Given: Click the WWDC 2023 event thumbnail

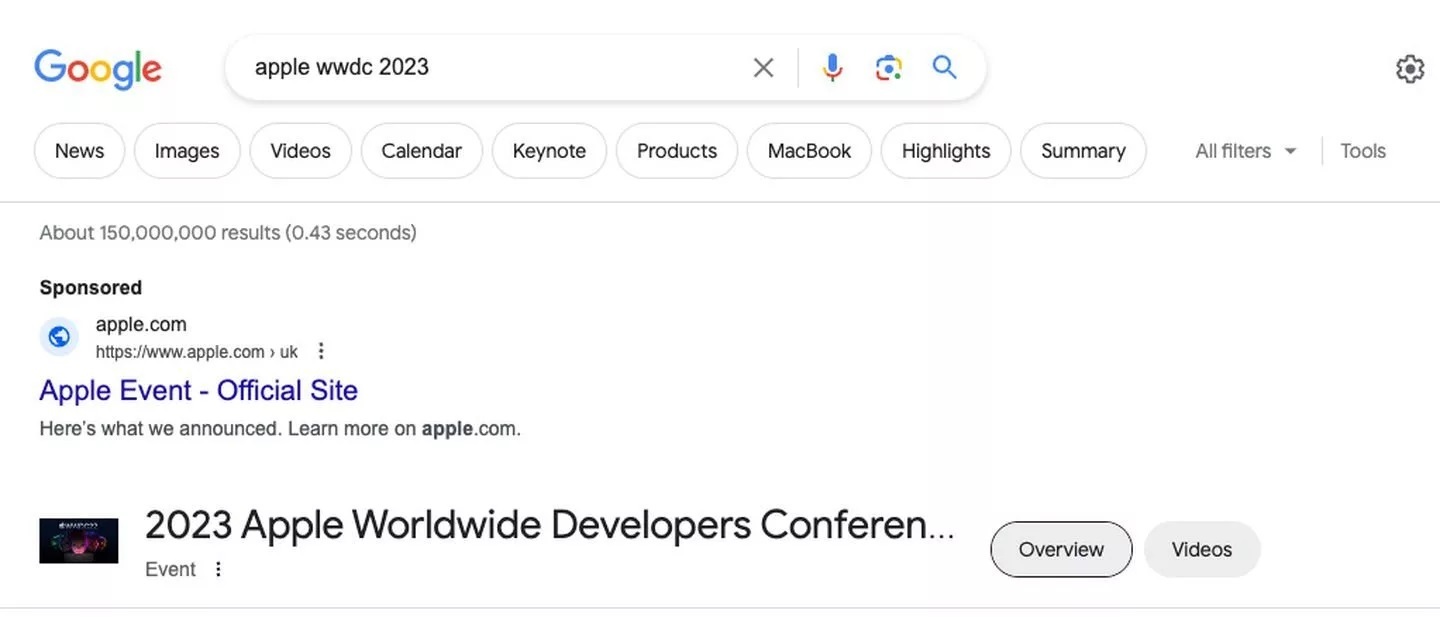Looking at the screenshot, I should (79, 540).
